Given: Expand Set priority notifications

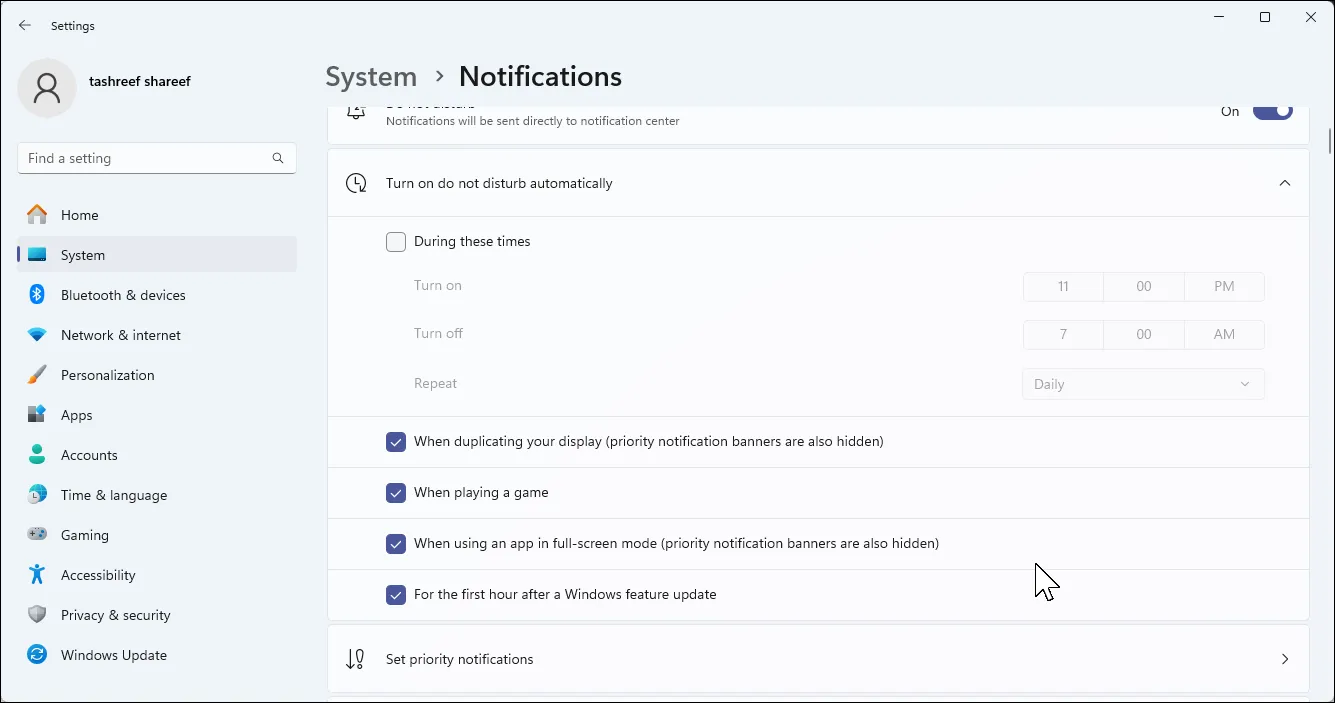Looking at the screenshot, I should pyautogui.click(x=1285, y=658).
